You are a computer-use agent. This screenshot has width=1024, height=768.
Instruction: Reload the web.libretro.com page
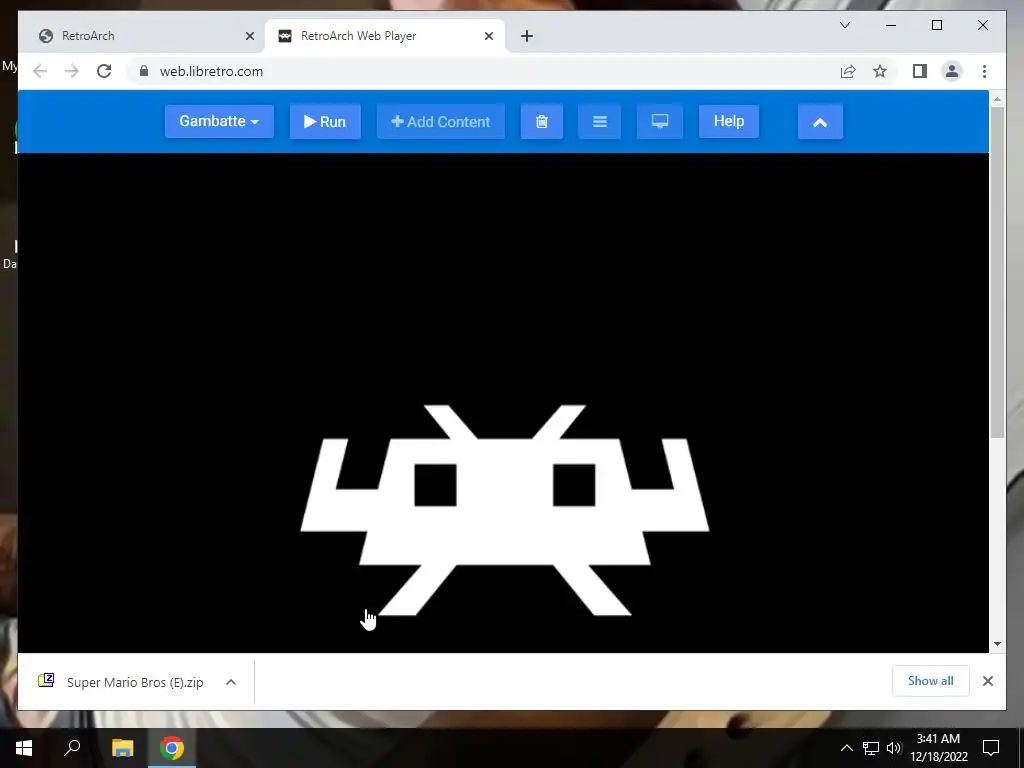click(x=104, y=71)
